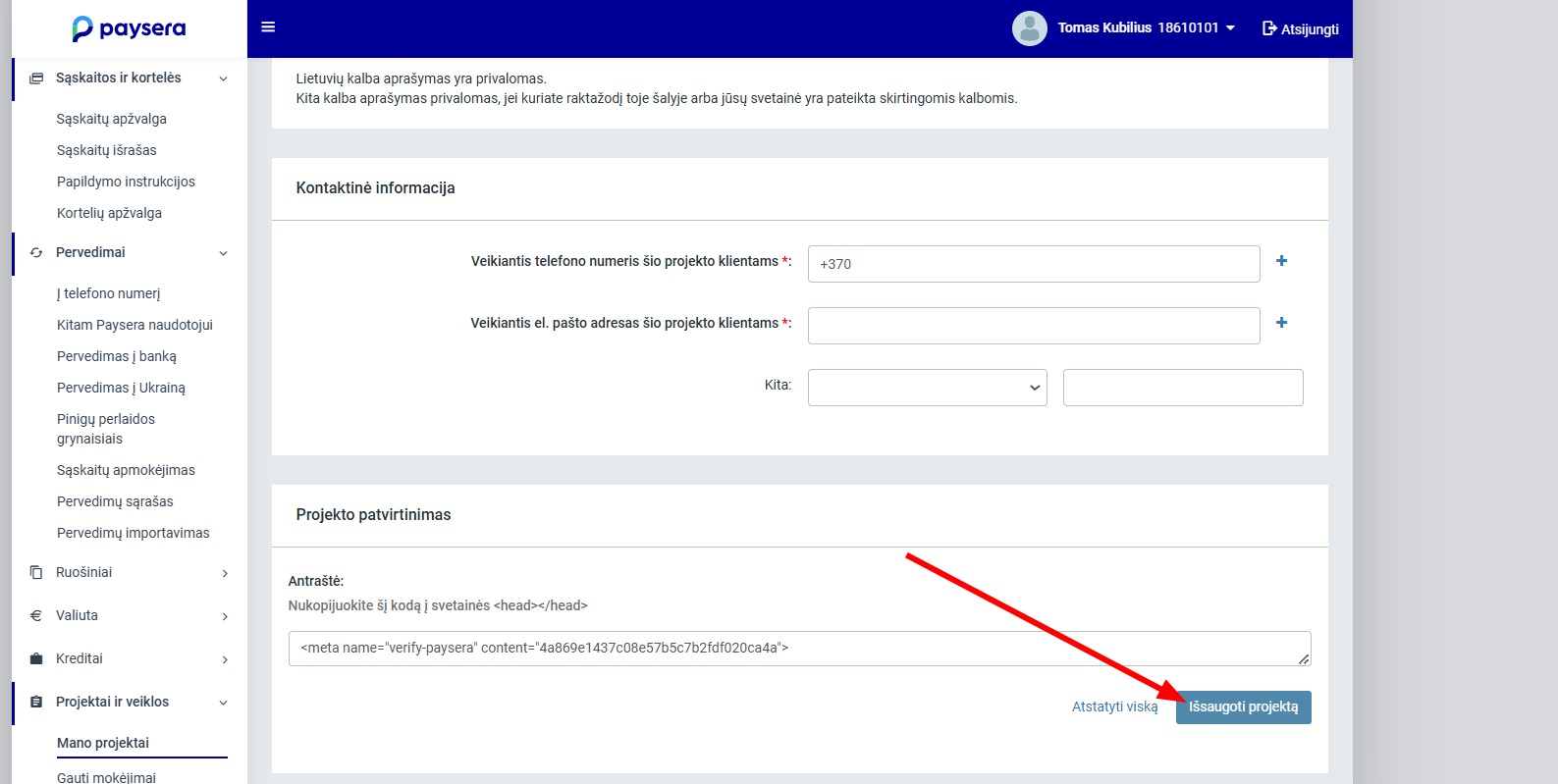Image resolution: width=1558 pixels, height=784 pixels.
Task: Click the Antraštė label
Action: pos(316,581)
